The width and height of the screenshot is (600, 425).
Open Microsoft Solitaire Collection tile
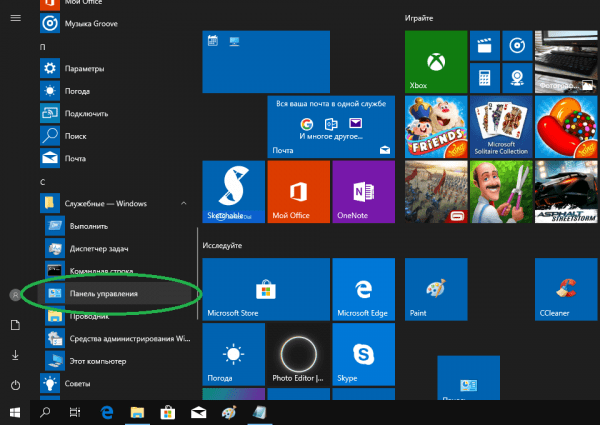coord(501,127)
